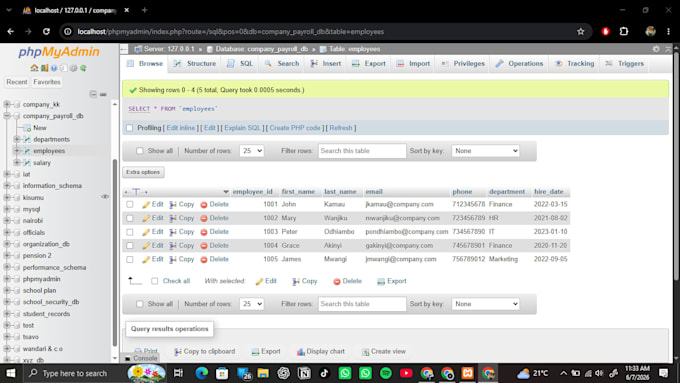Image resolution: width=680 pixels, height=383 pixels.
Task: Open the phpMyAdmin documentation blue icon
Action: (x=54, y=68)
